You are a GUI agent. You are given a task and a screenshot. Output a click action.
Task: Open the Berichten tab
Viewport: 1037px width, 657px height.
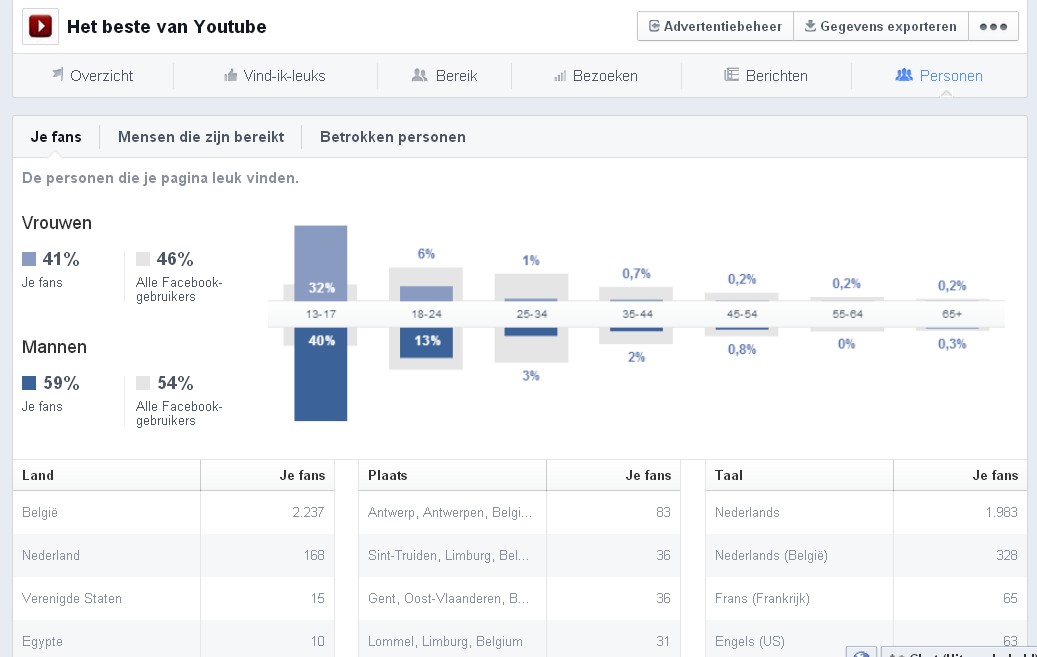pyautogui.click(x=766, y=76)
